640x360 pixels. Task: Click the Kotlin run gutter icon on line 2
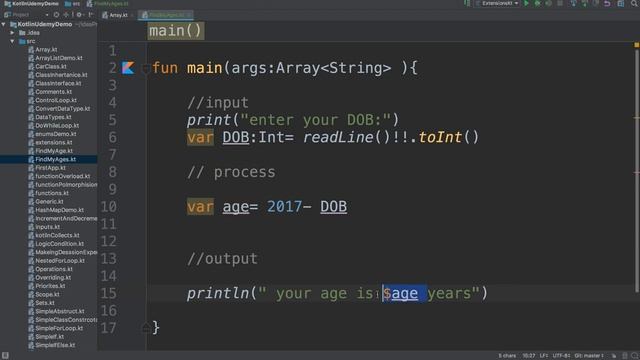128,68
